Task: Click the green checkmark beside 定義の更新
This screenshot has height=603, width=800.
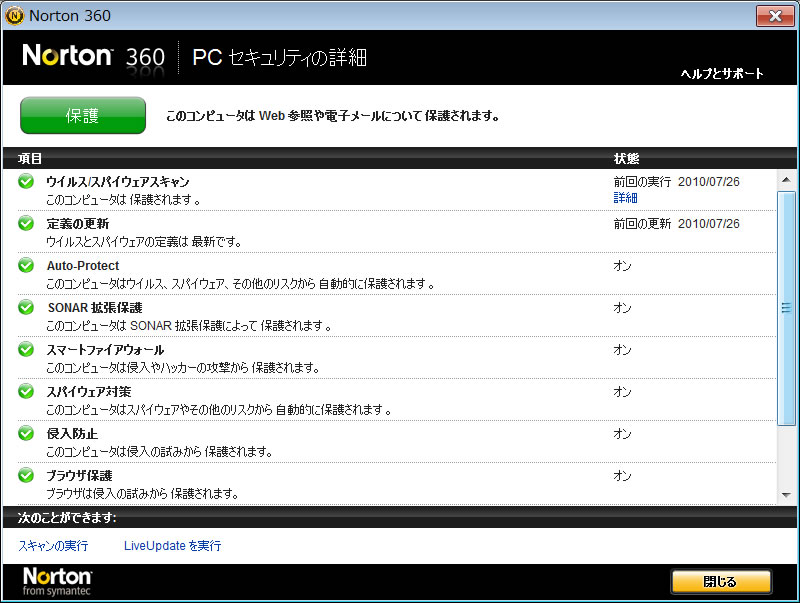Action: click(26, 223)
